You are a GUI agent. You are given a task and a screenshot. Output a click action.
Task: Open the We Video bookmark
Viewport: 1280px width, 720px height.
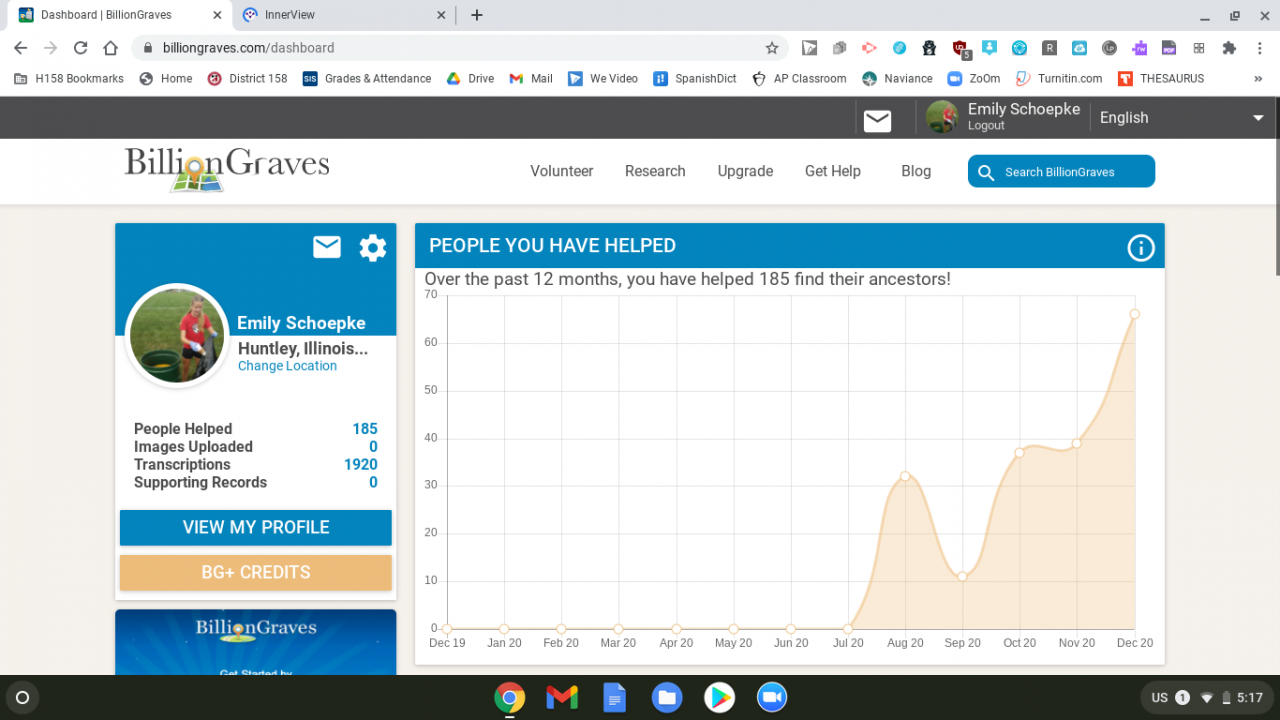click(603, 78)
